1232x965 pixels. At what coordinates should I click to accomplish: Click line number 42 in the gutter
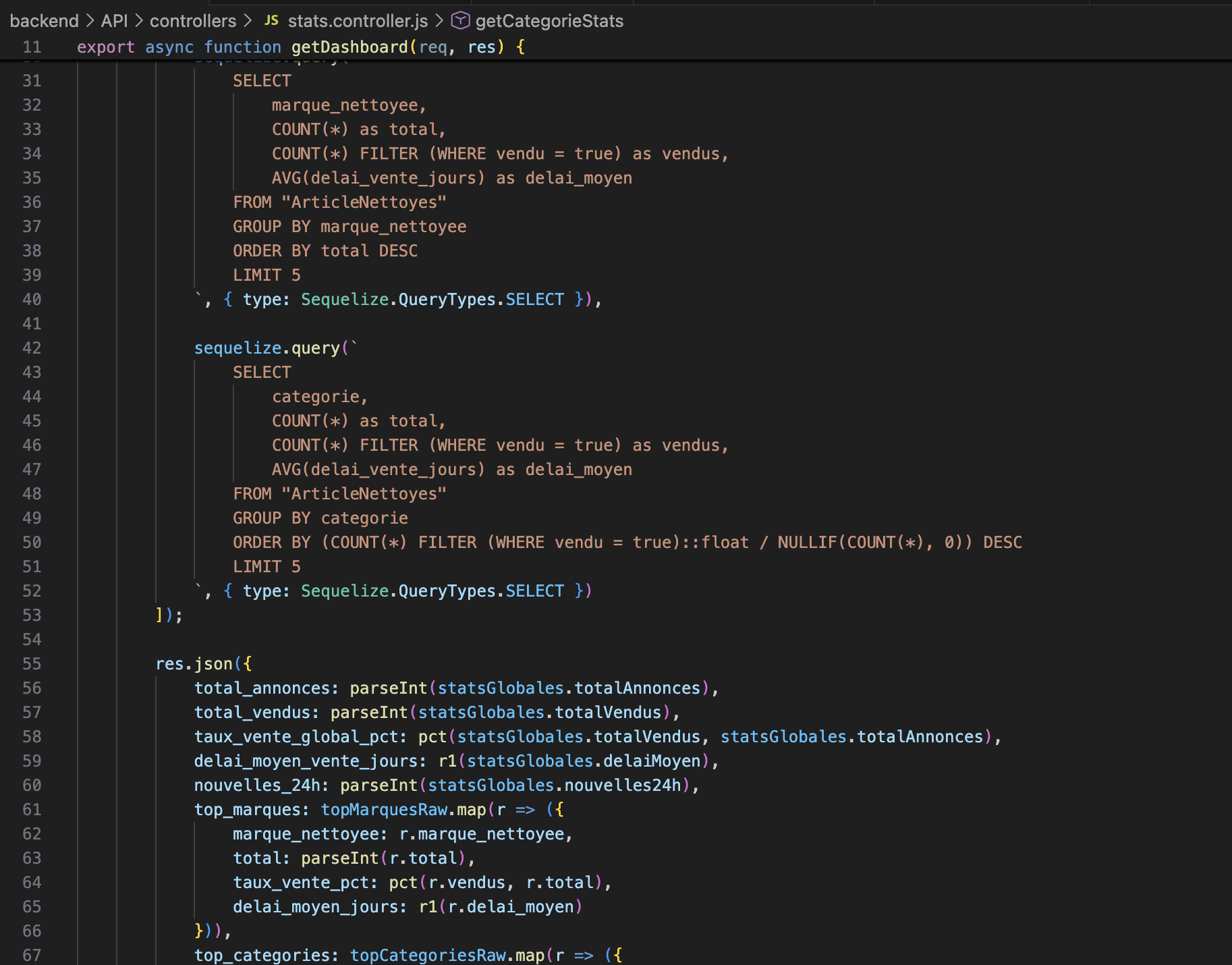click(32, 348)
